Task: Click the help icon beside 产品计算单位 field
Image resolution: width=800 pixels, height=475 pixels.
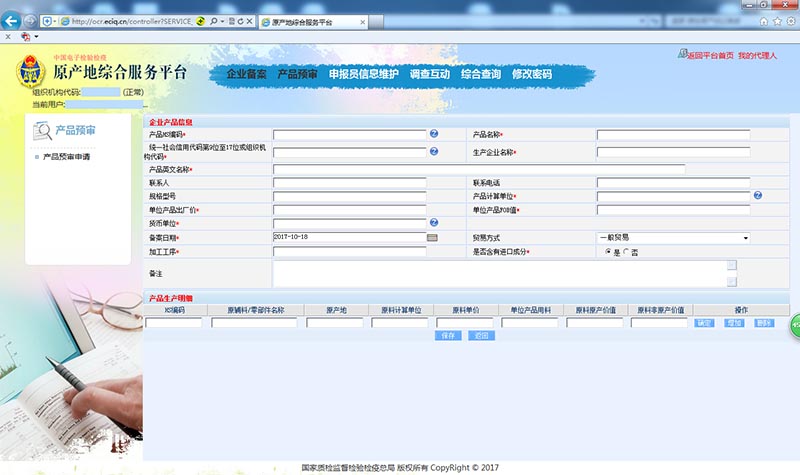Action: [758, 196]
